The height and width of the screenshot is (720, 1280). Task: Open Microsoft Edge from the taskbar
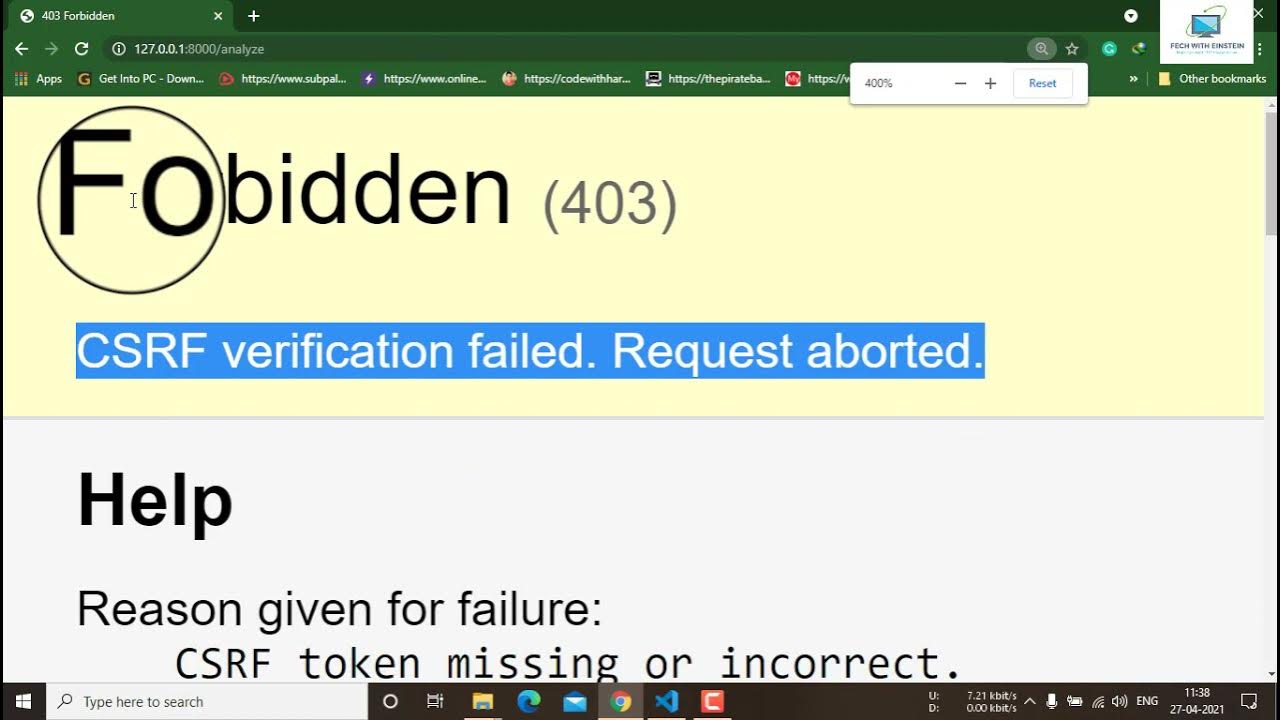(528, 701)
